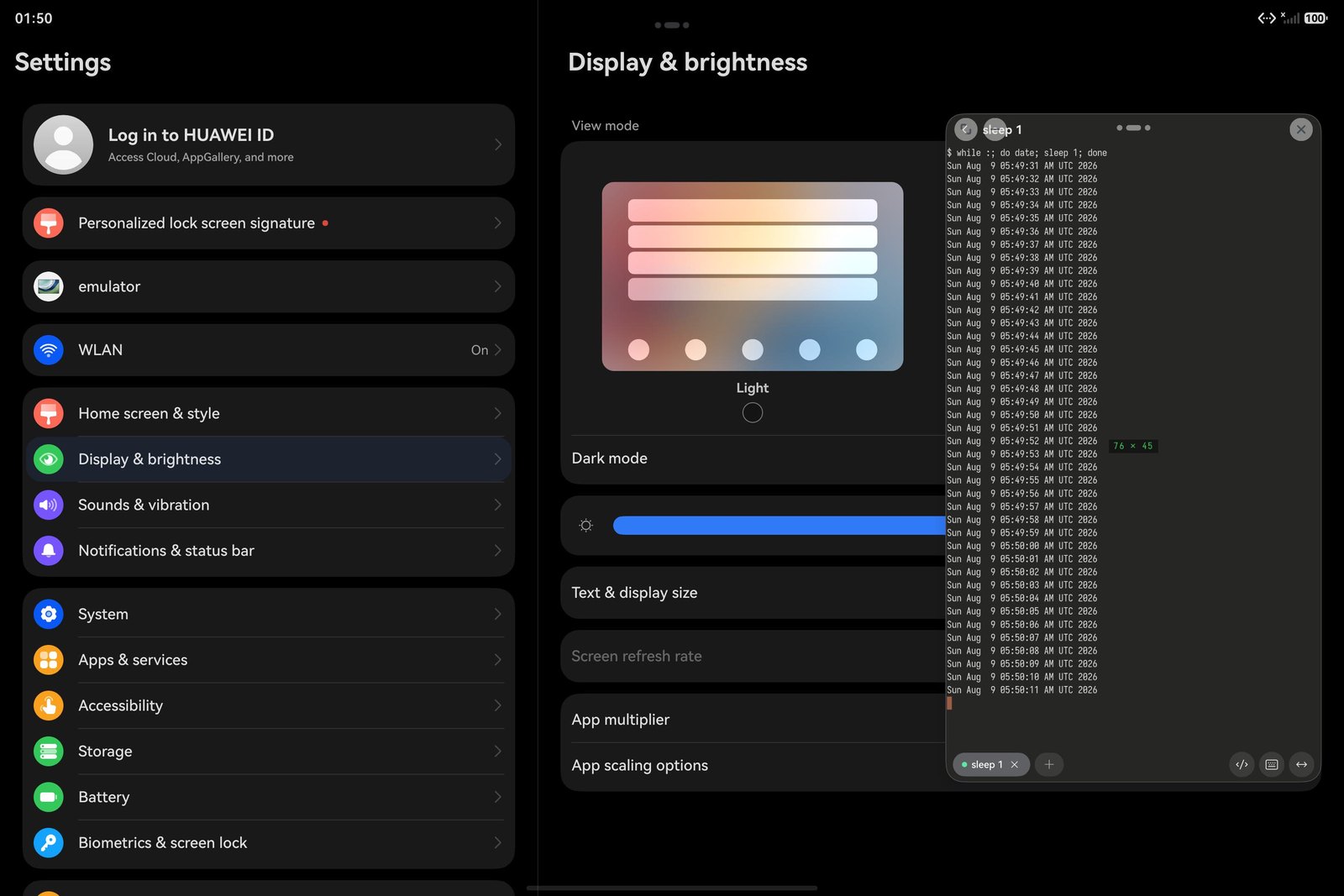Open App scaling options

753,765
